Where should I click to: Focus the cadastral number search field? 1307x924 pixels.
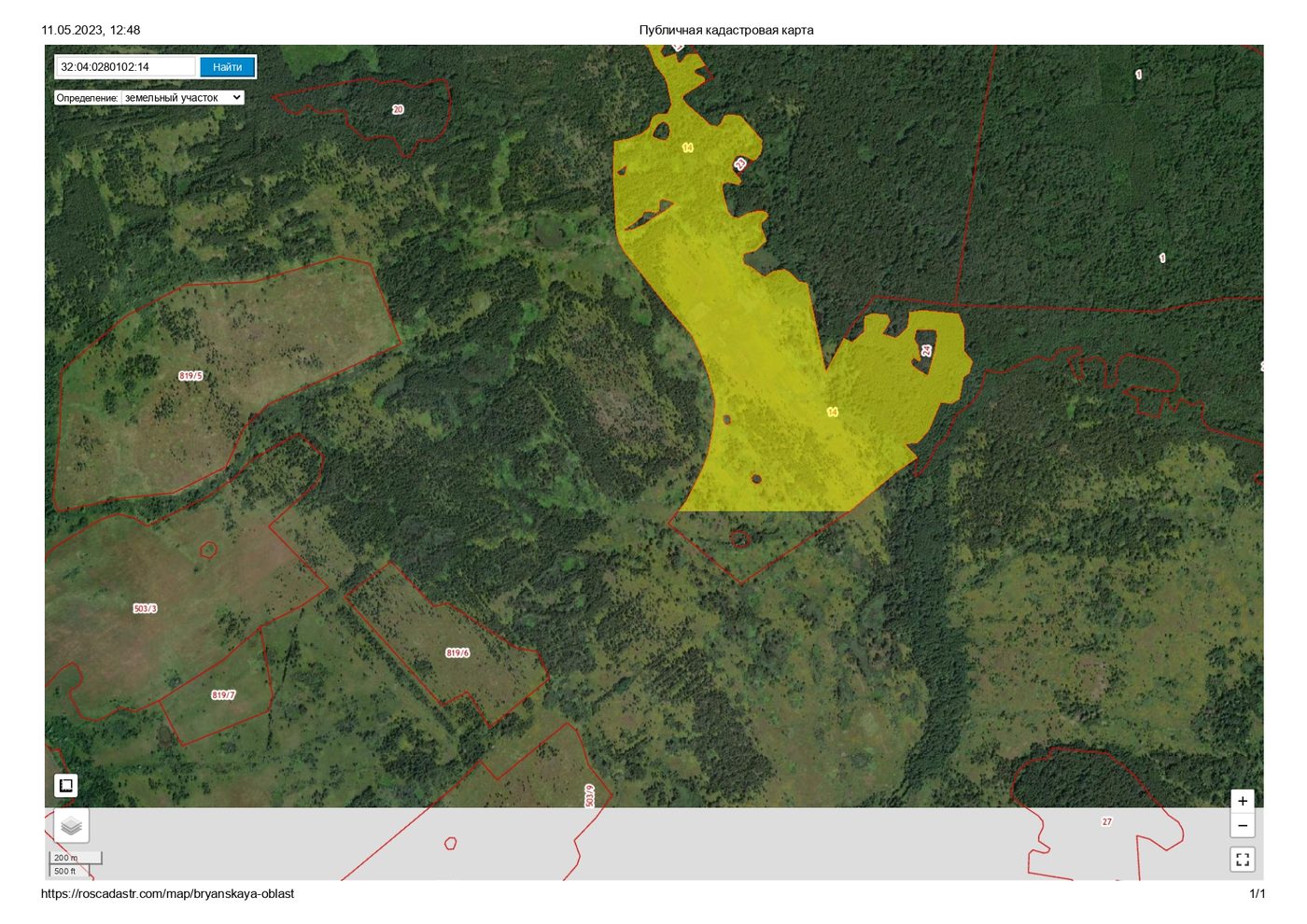tap(126, 67)
